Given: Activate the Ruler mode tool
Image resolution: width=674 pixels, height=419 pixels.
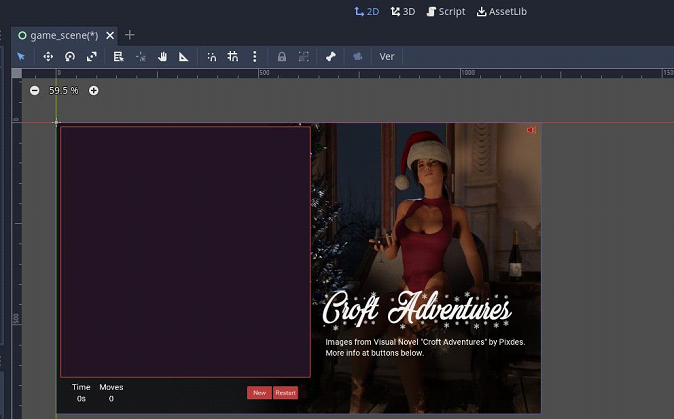Looking at the screenshot, I should (184, 56).
